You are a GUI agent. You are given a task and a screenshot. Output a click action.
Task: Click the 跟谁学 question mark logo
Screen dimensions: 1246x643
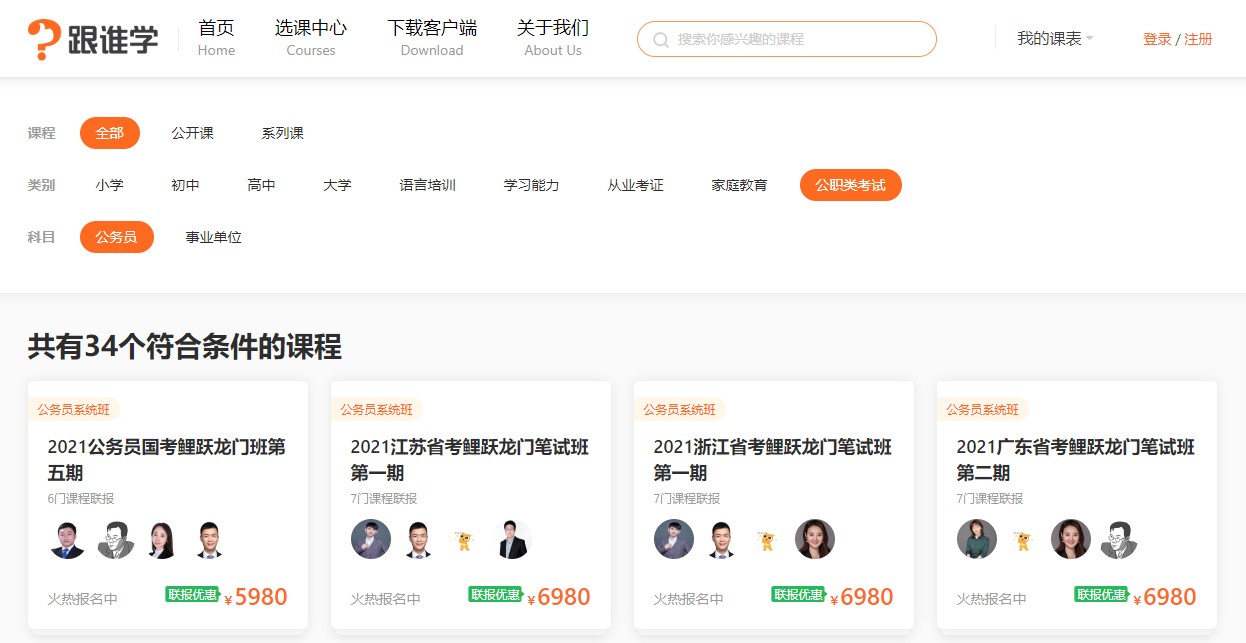(42, 36)
